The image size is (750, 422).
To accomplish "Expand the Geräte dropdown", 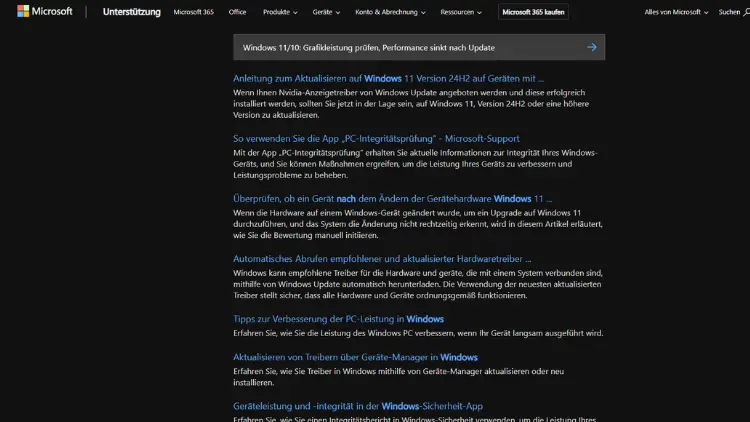I will pyautogui.click(x=326, y=12).
